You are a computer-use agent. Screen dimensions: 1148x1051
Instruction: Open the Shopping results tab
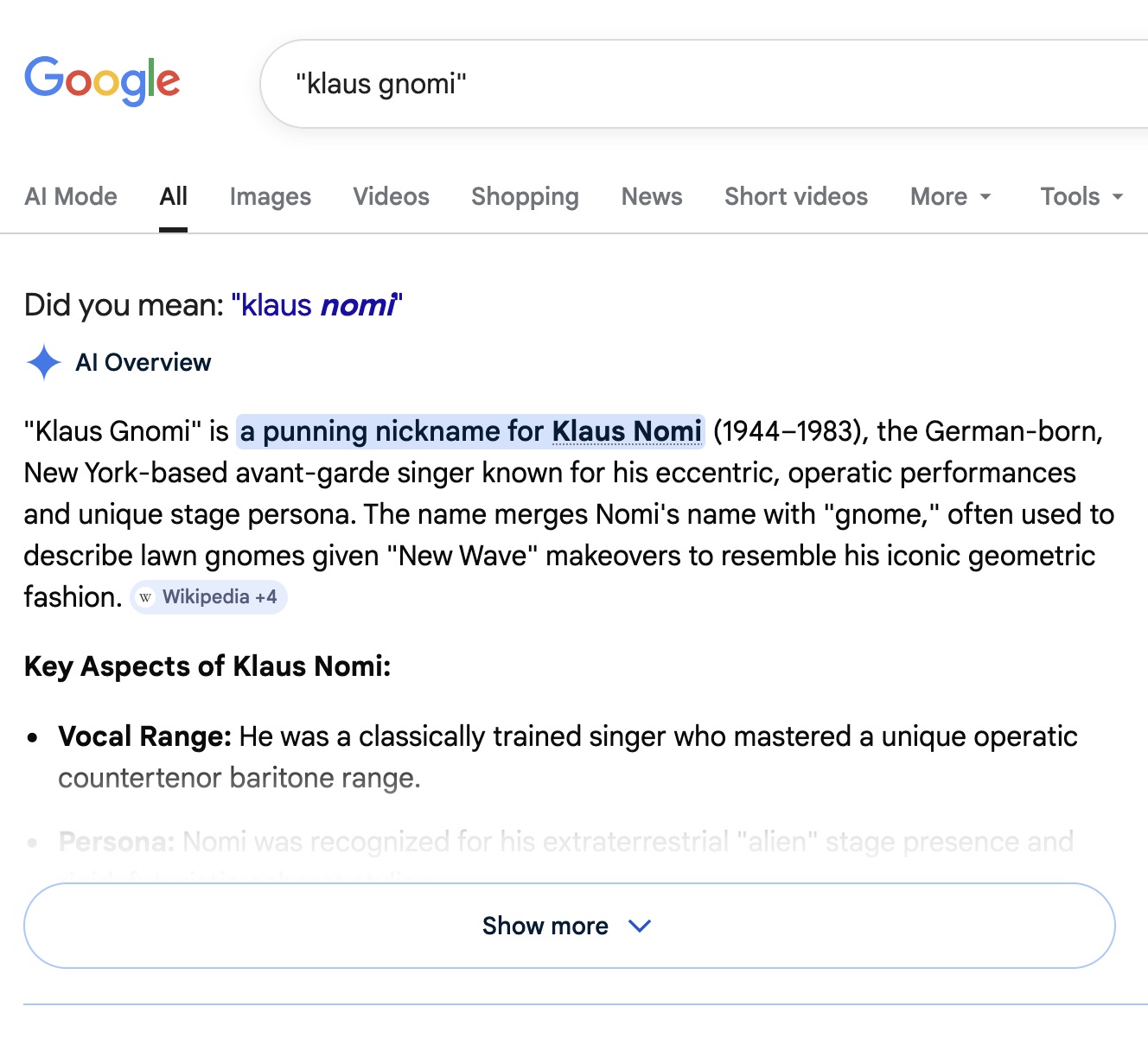coord(525,197)
